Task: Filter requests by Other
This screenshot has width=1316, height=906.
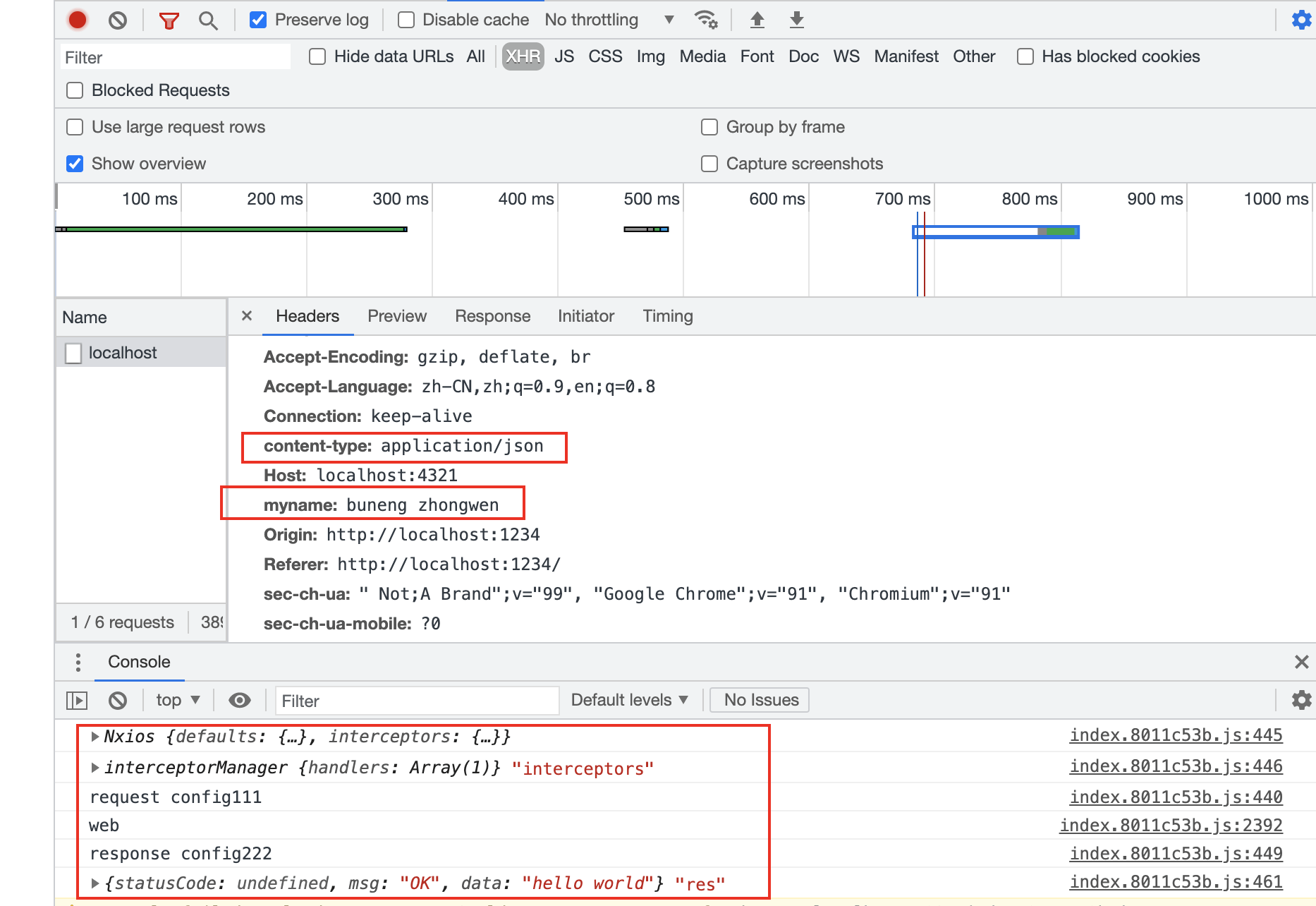Action: (x=974, y=56)
